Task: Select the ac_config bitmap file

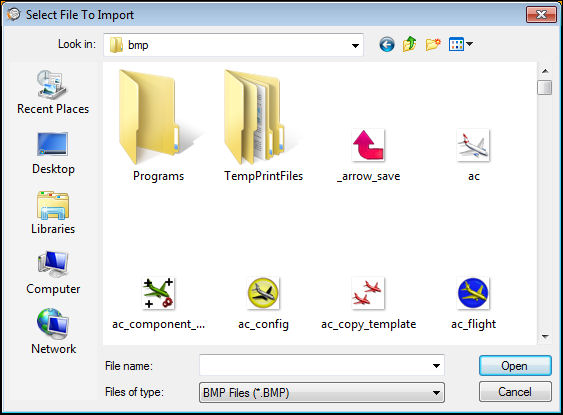Action: 263,304
